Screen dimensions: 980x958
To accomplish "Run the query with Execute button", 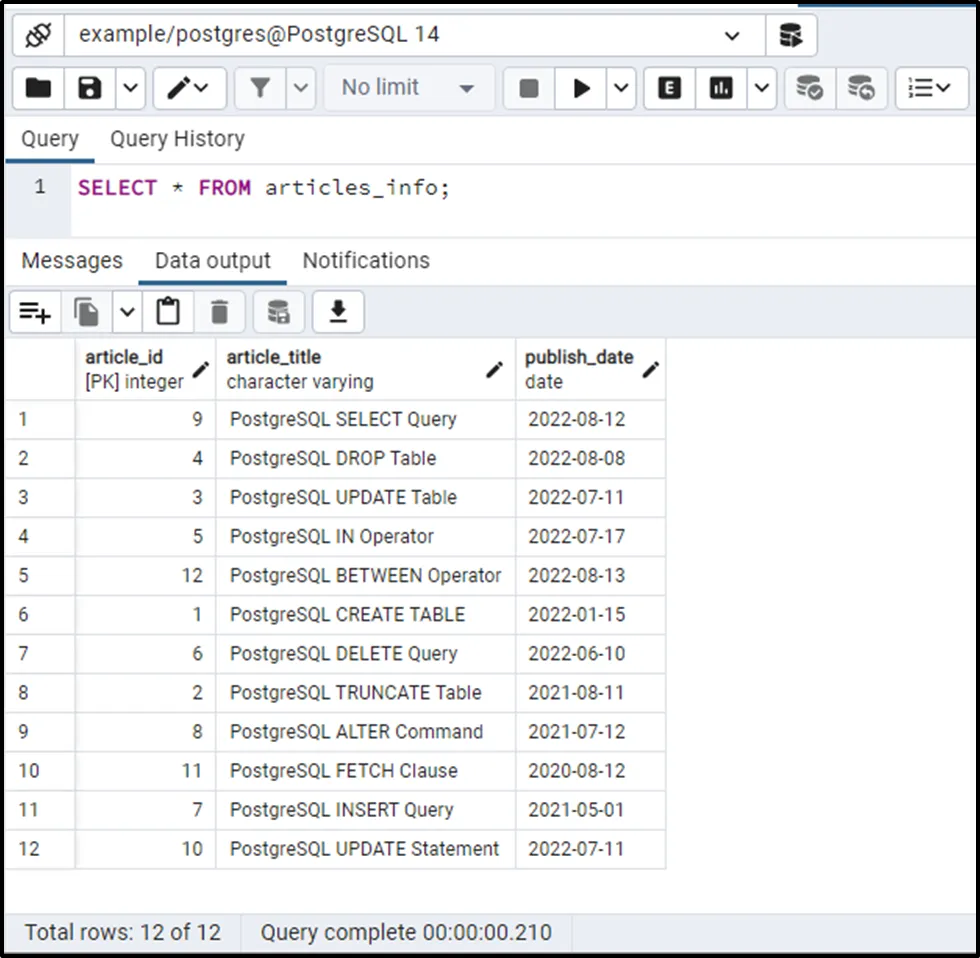I will [x=581, y=88].
